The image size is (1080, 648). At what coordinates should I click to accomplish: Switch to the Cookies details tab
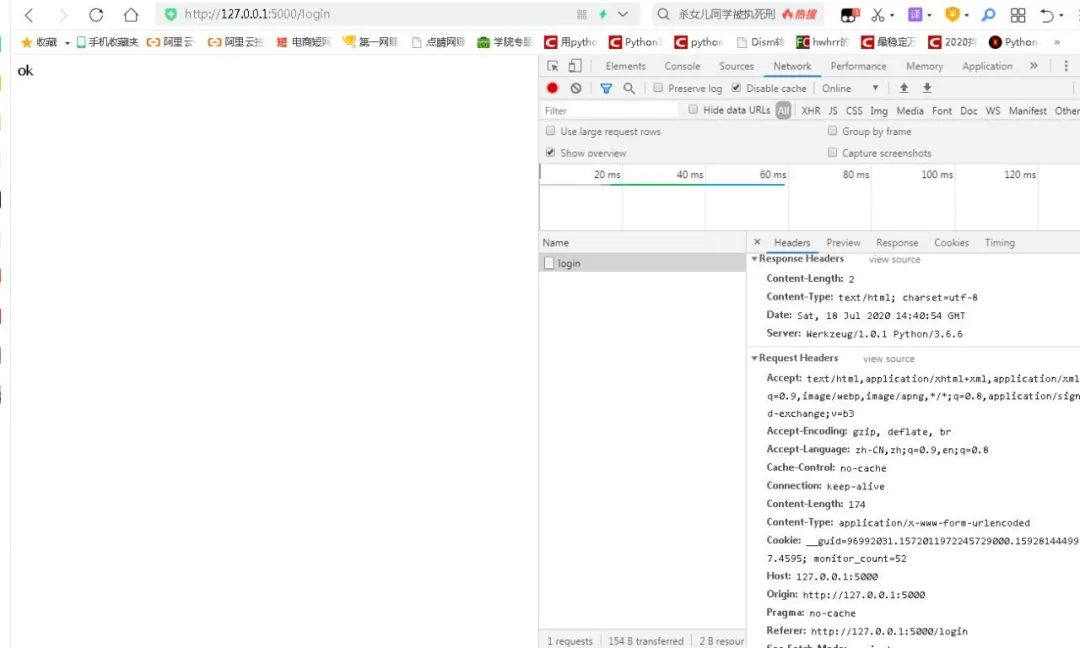(951, 242)
